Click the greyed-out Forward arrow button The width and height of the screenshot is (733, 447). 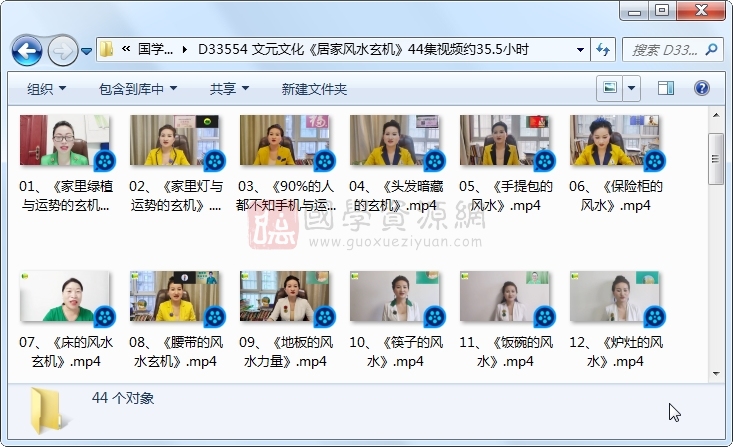63,50
